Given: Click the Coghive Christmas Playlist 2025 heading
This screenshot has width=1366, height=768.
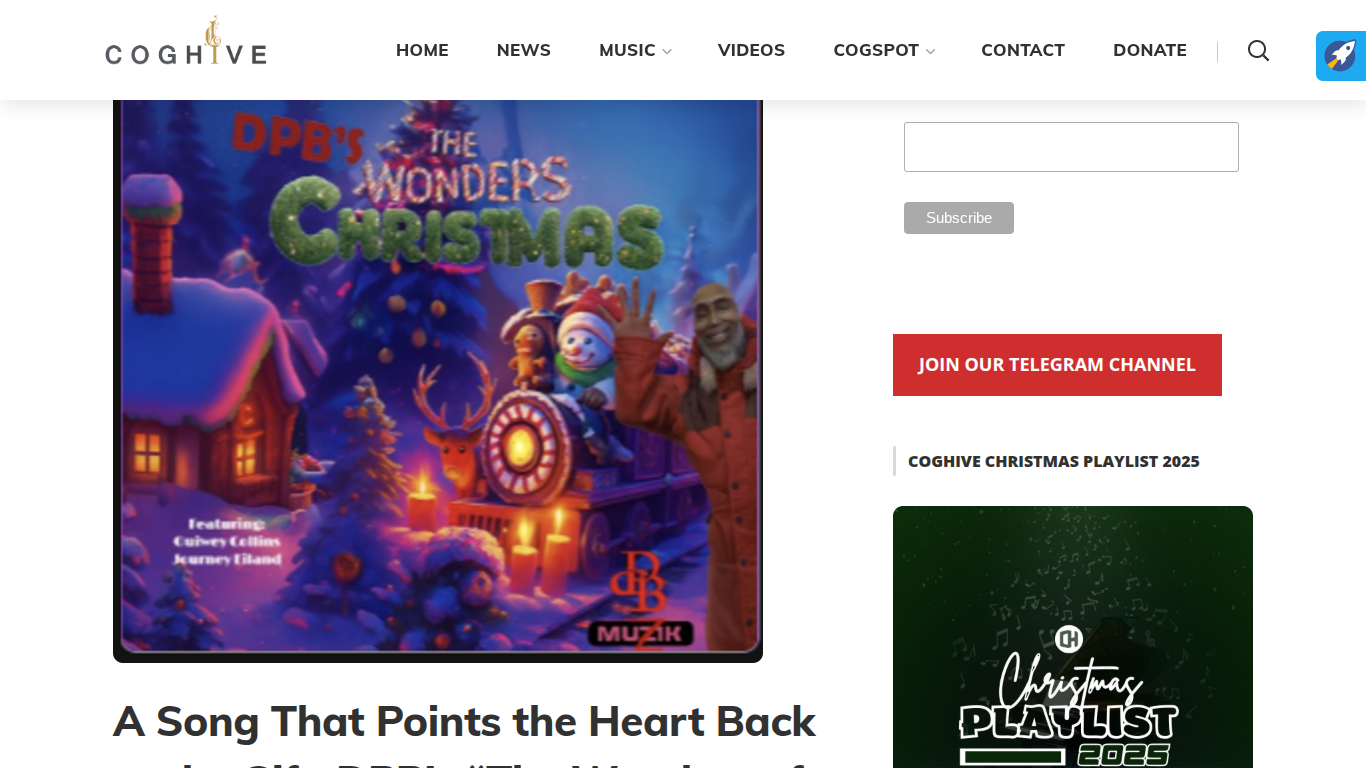Looking at the screenshot, I should pos(1053,461).
